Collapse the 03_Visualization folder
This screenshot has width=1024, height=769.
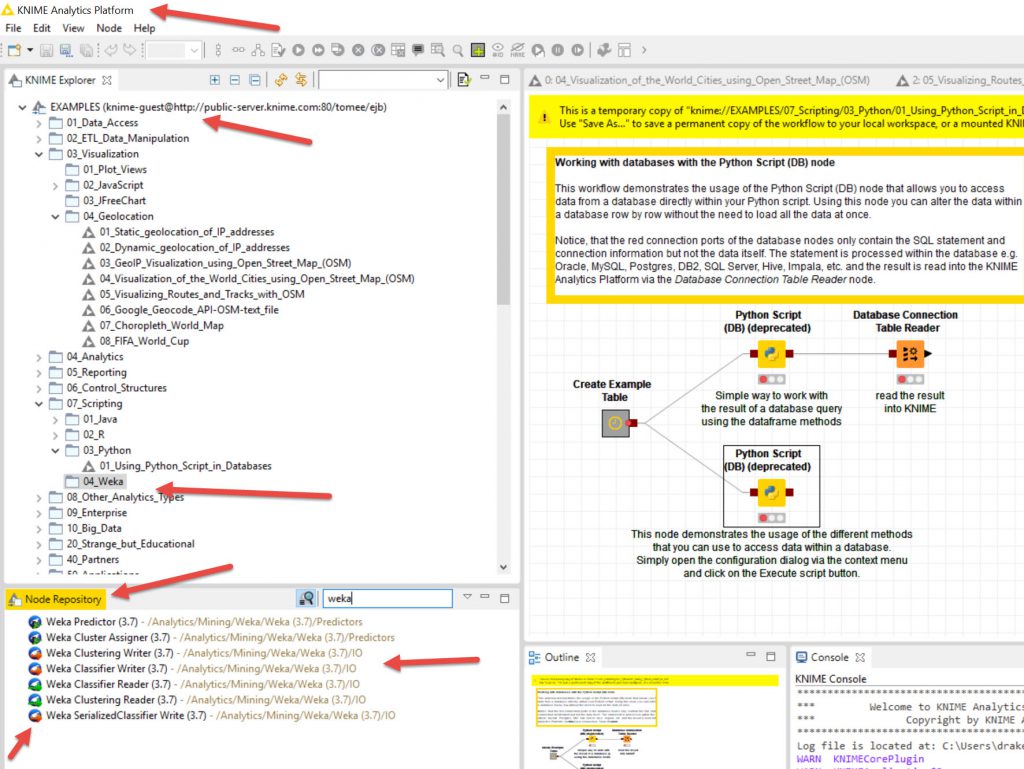(39, 154)
